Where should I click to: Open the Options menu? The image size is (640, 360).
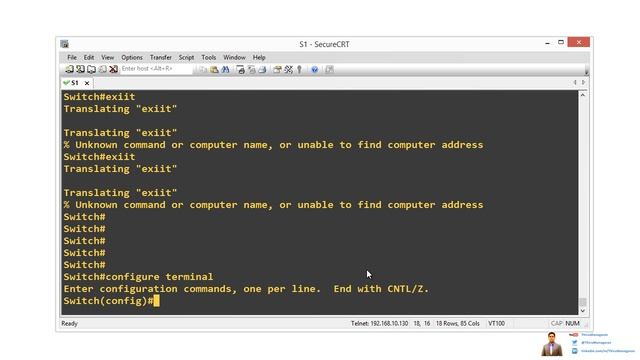tap(132, 58)
